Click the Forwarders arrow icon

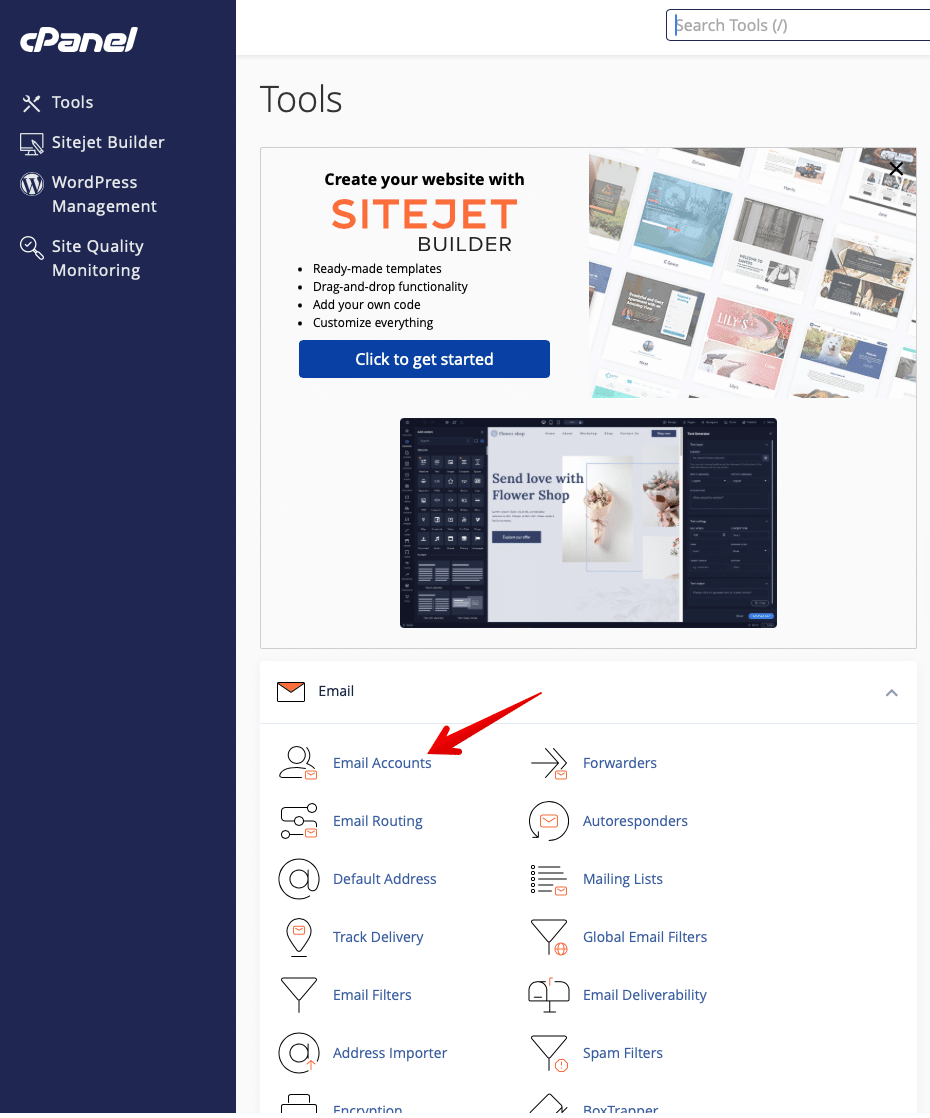[549, 763]
